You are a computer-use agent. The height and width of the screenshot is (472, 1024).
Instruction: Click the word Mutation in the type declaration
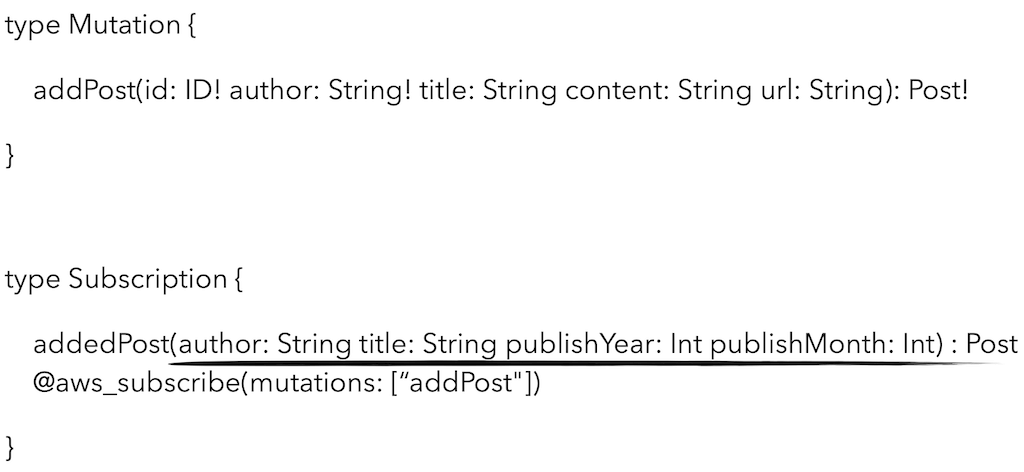(125, 27)
